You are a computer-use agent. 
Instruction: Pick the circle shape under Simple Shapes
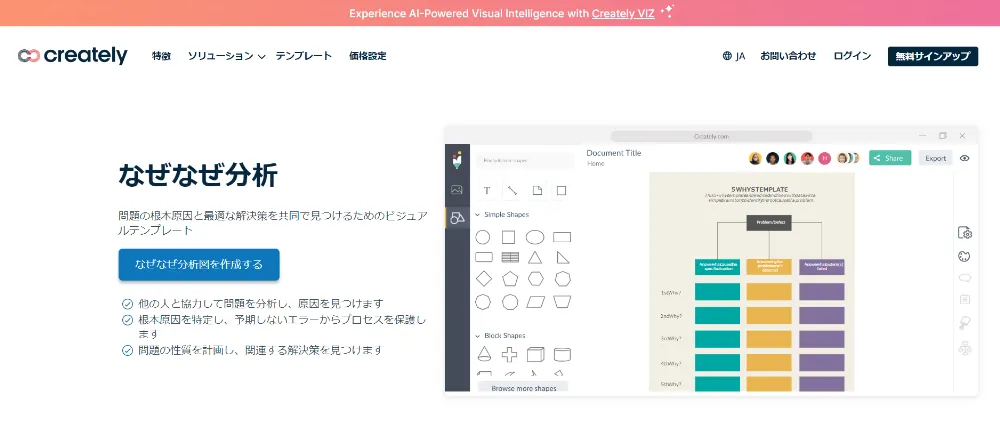pyautogui.click(x=483, y=237)
